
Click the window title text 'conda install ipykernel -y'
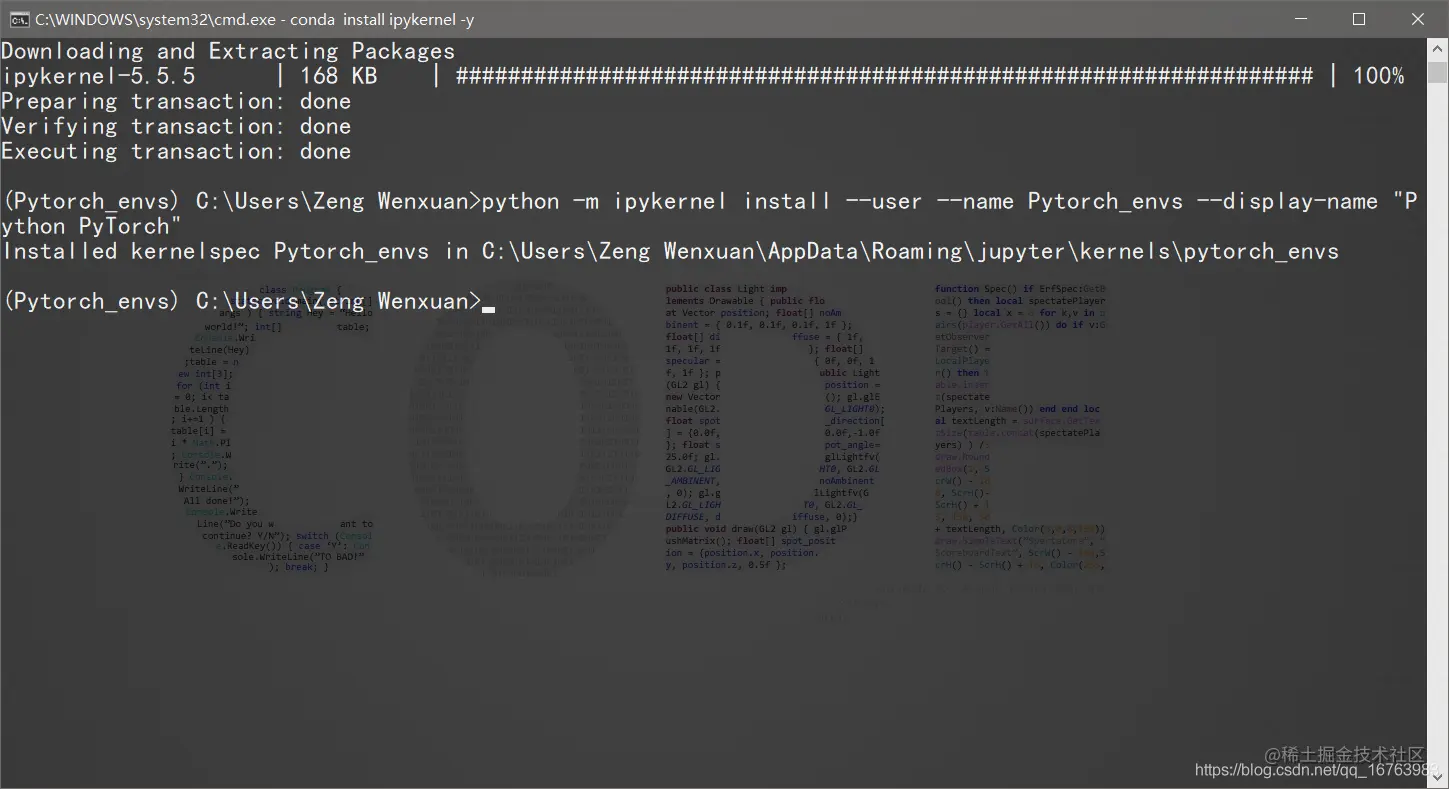[380, 19]
